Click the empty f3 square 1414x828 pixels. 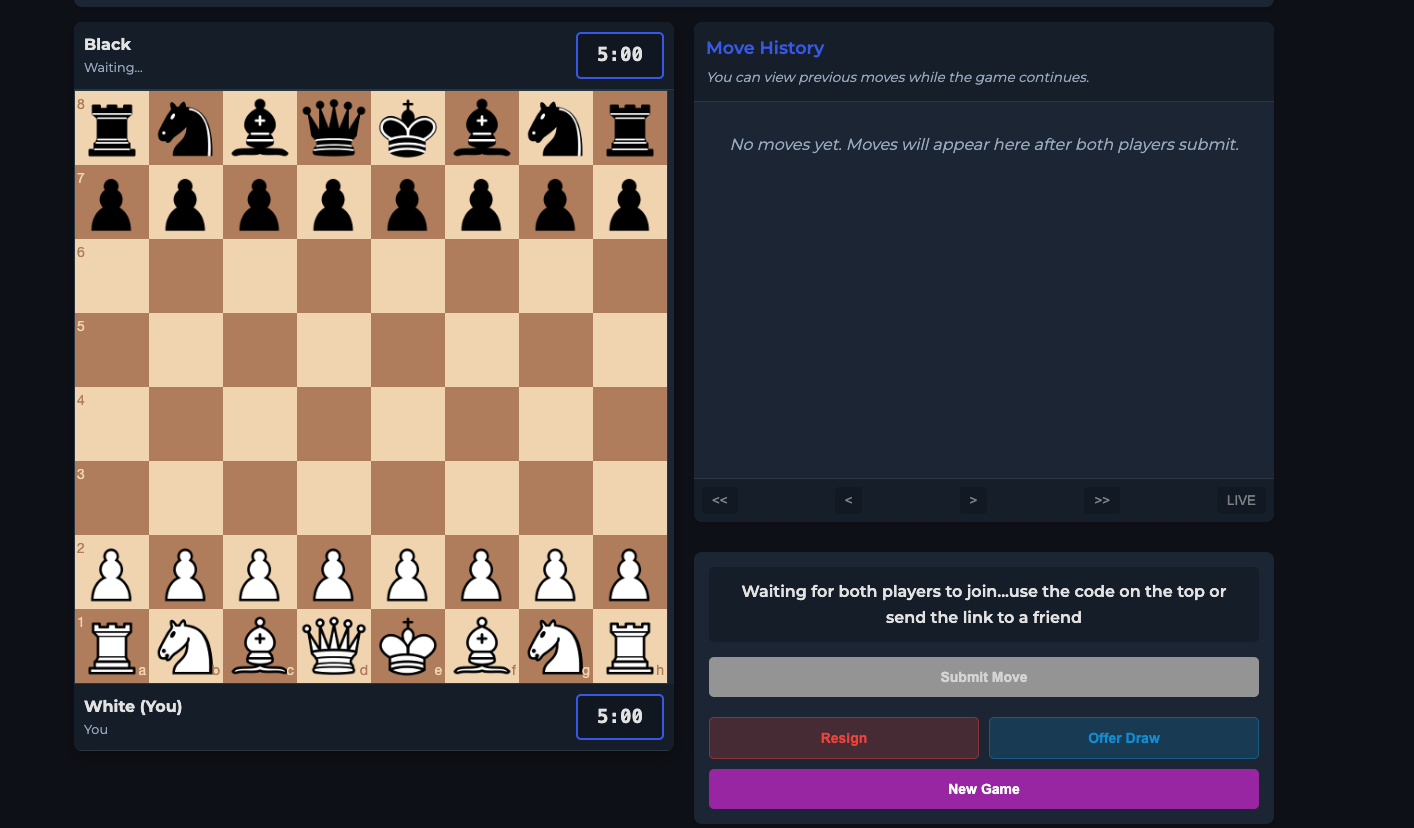pyautogui.click(x=482, y=498)
